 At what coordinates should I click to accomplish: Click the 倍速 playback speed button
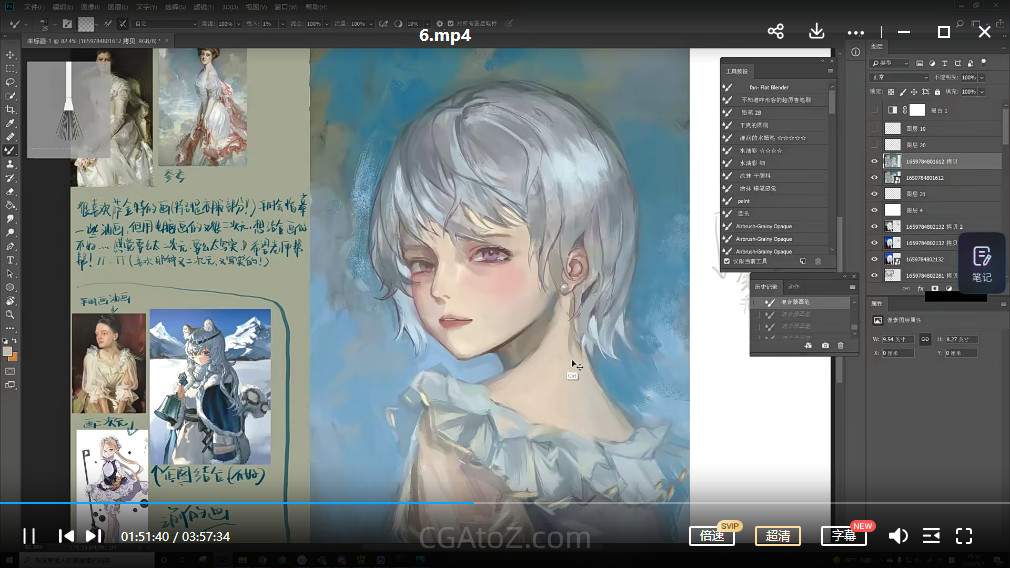(711, 536)
